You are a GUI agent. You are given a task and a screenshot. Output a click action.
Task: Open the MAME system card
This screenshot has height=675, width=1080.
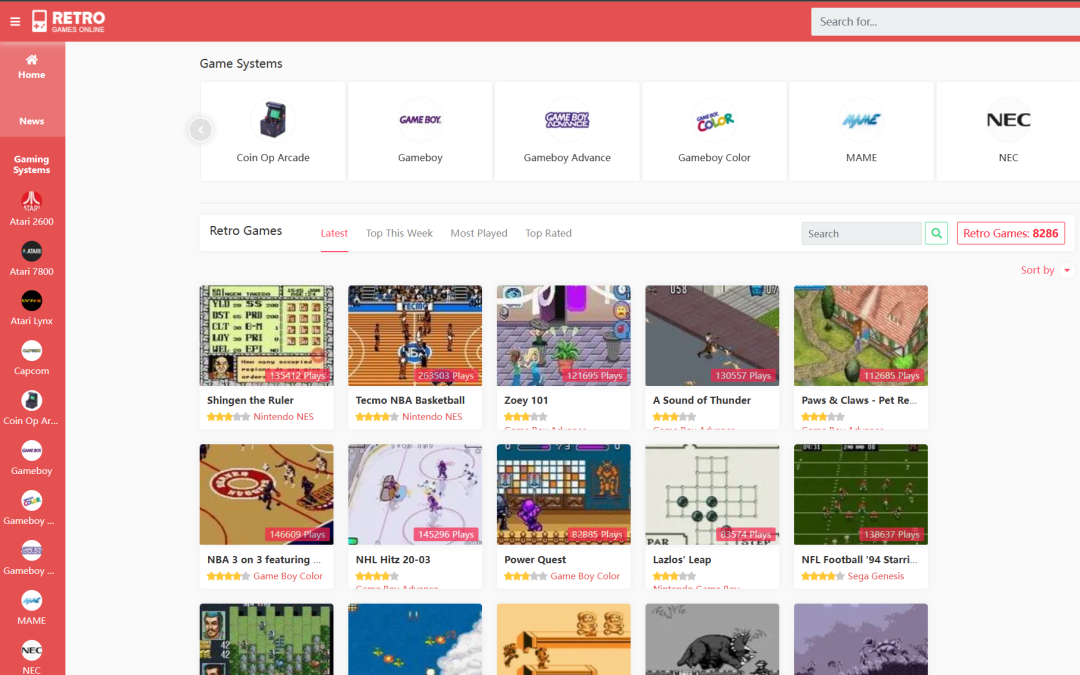pos(862,132)
